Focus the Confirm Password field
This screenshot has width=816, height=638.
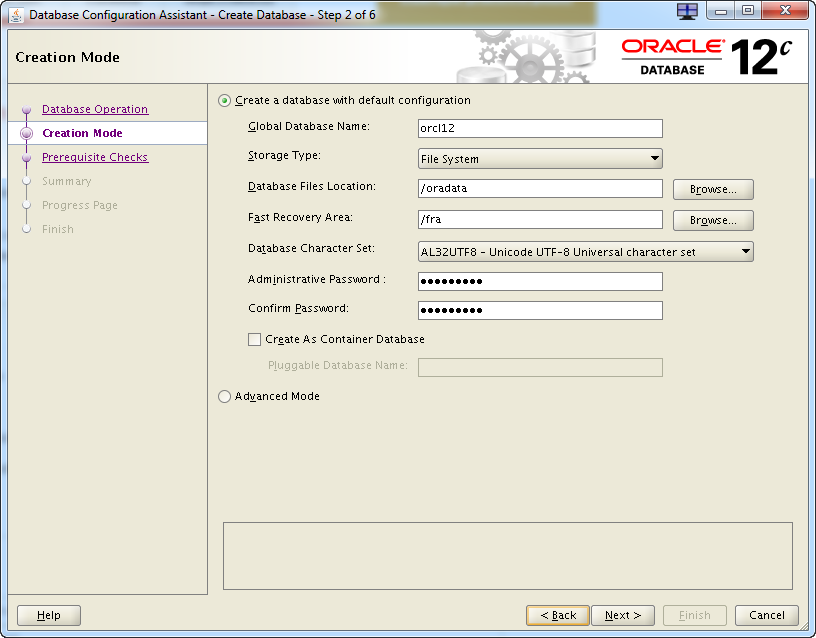click(540, 311)
